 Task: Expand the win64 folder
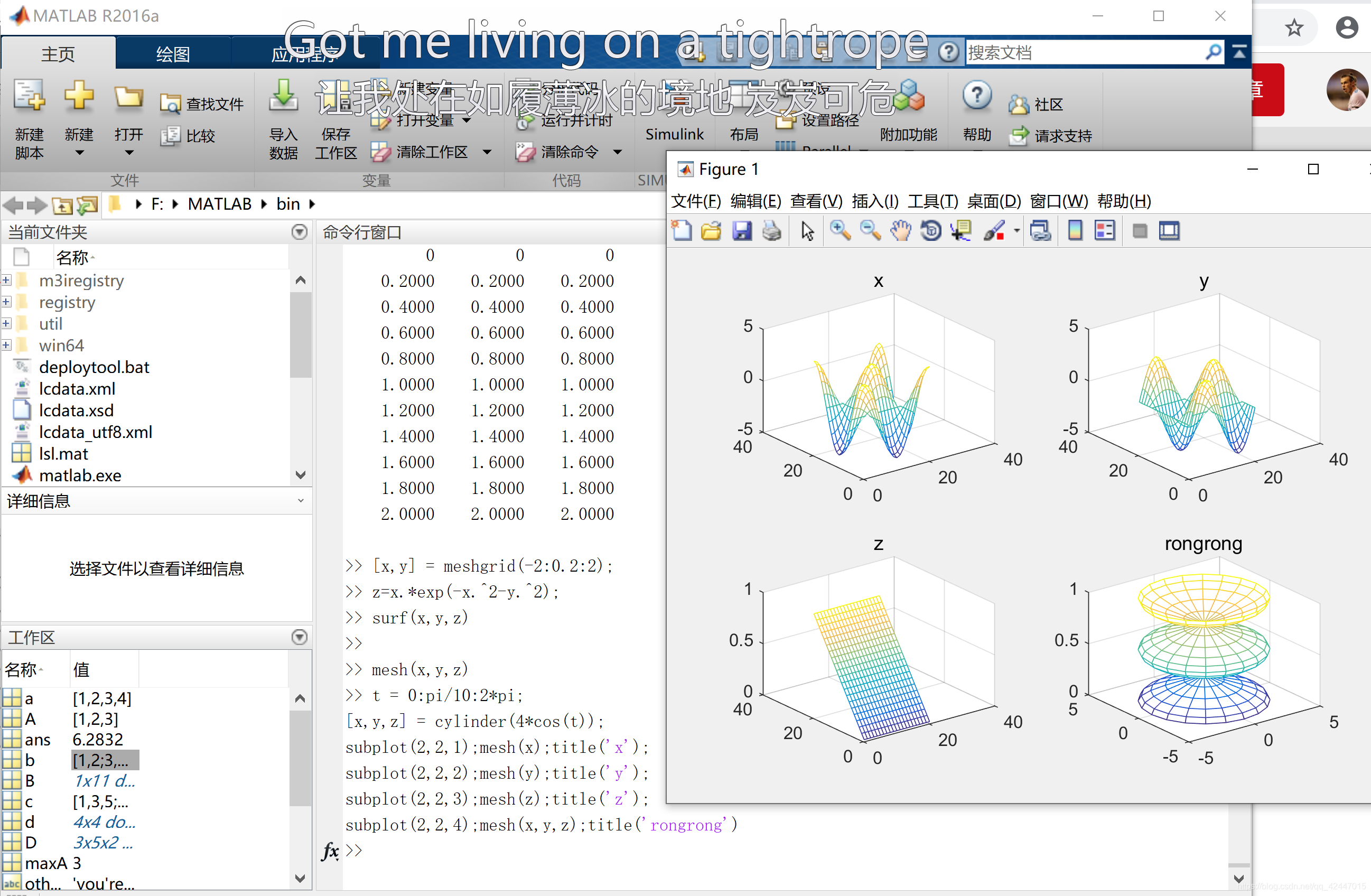pyautogui.click(x=6, y=345)
